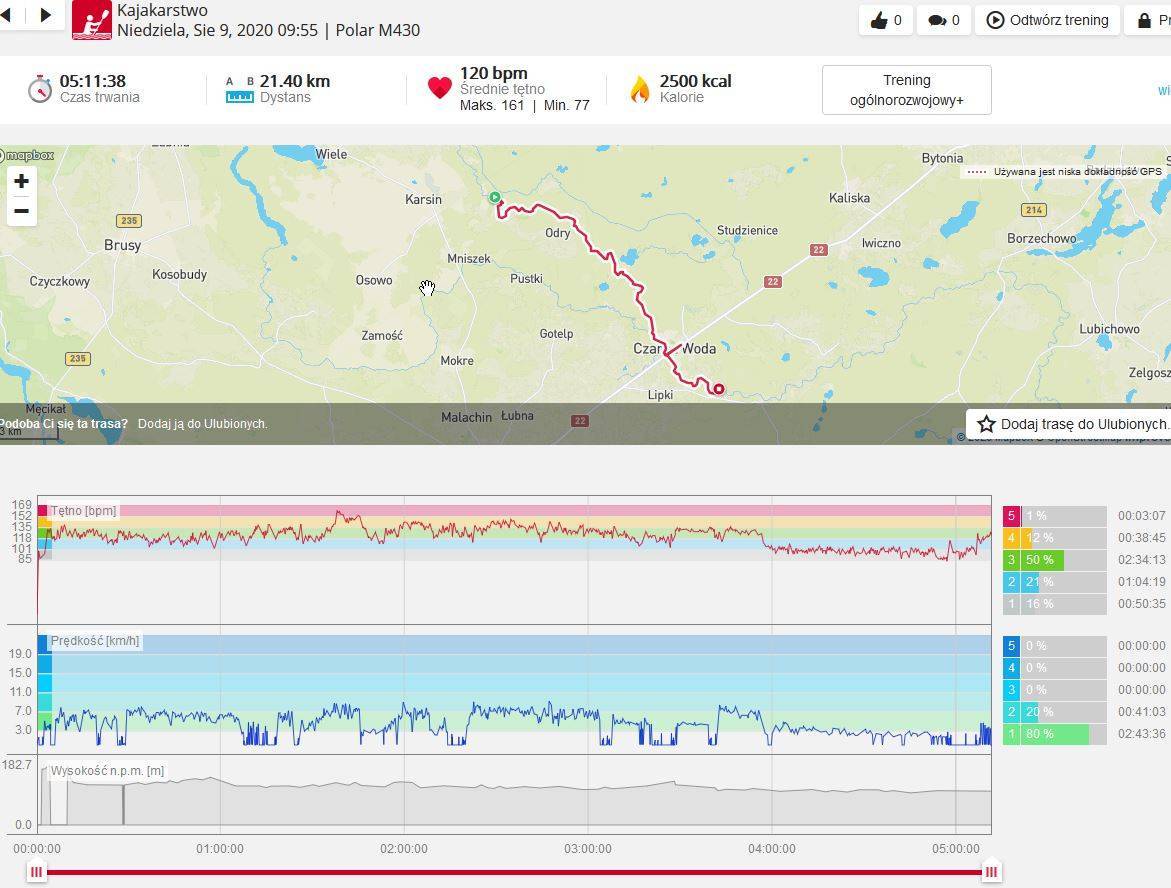This screenshot has height=888, width=1171.
Task: Click left handle of time range slider
Action: [x=37, y=872]
